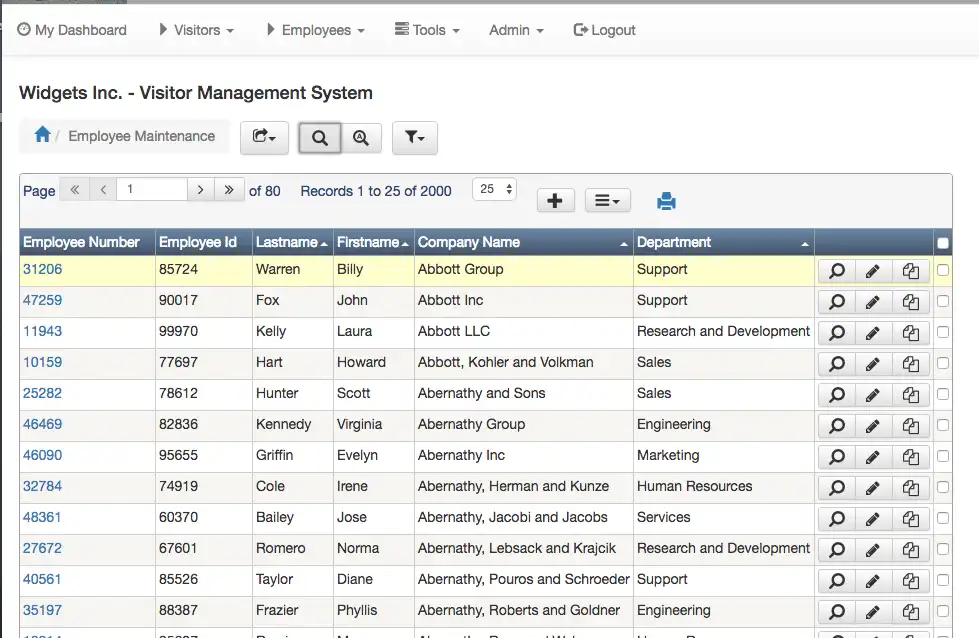Go to the next page arrow
979x638 pixels.
click(201, 190)
